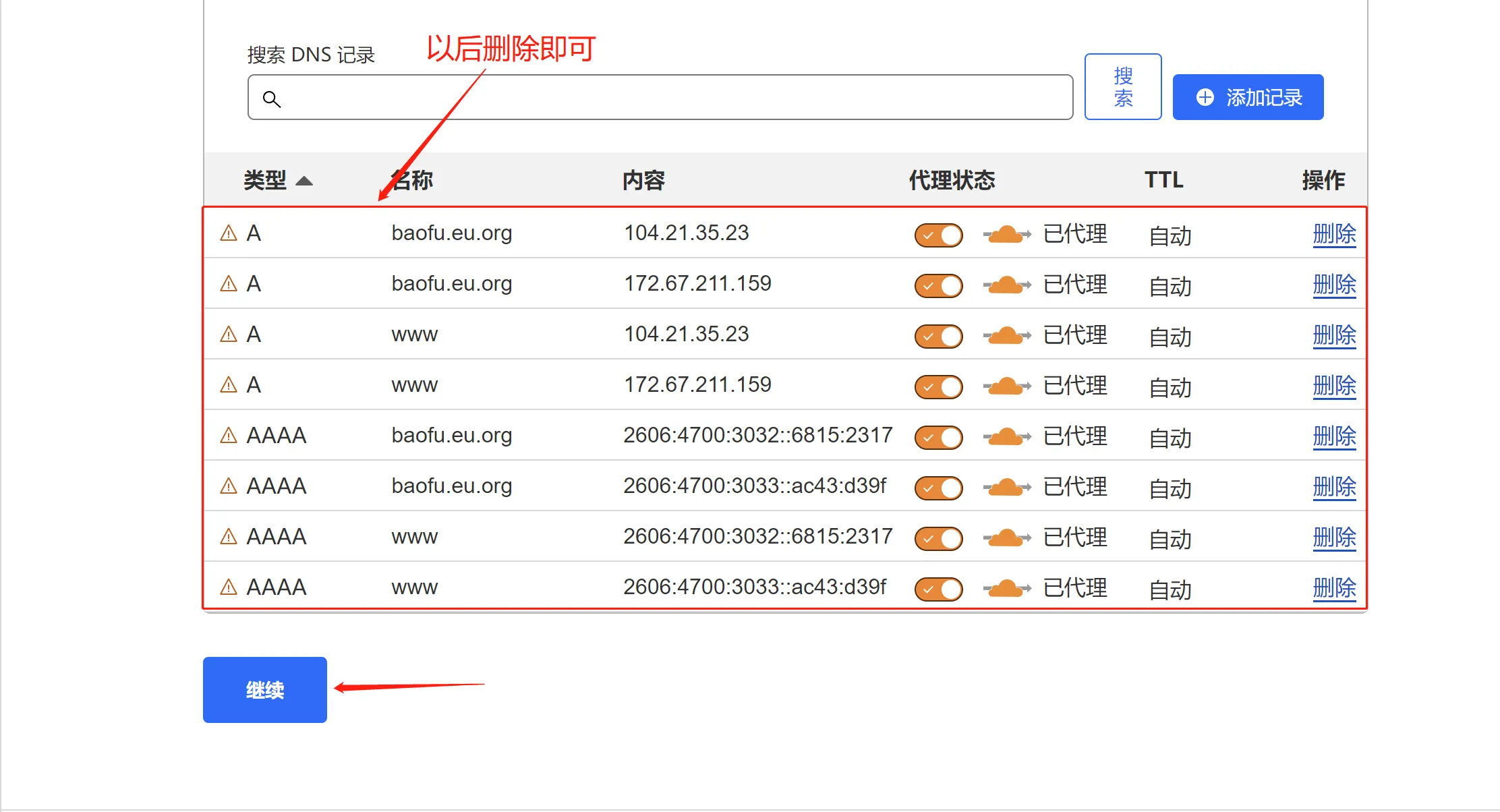This screenshot has height=812, width=1500.
Task: Click the plus icon on 添加记录 button
Action: point(1205,96)
